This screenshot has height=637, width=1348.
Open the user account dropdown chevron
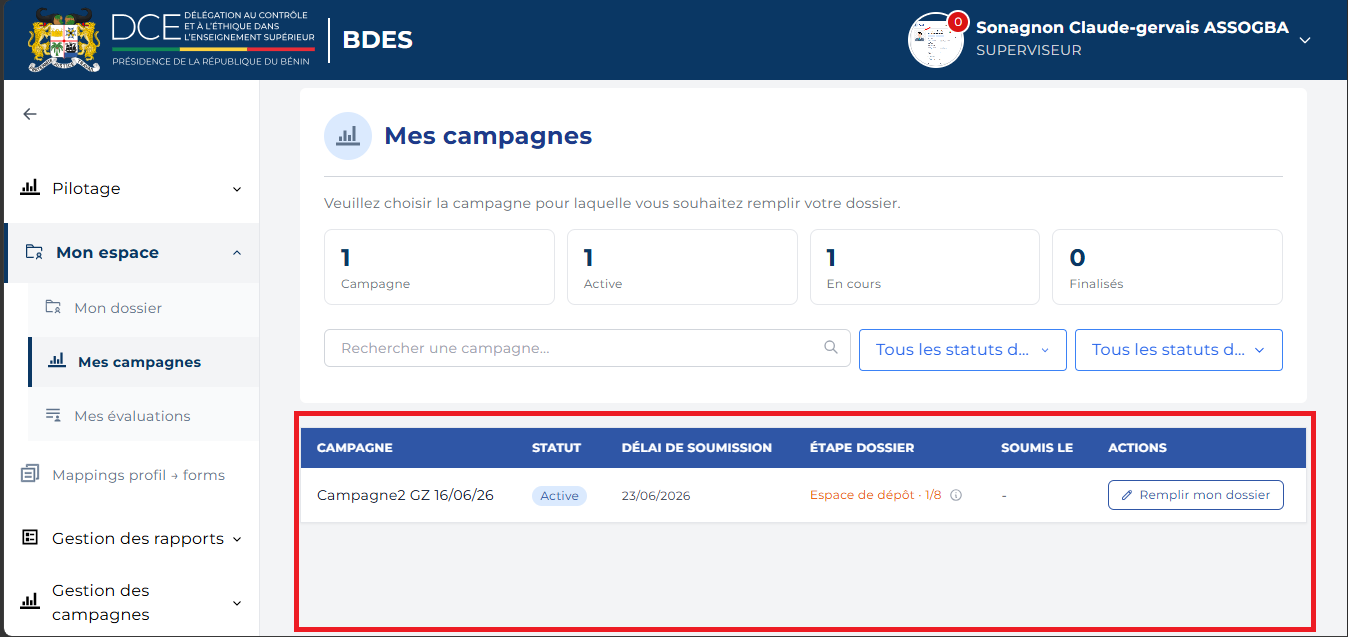(x=1304, y=40)
